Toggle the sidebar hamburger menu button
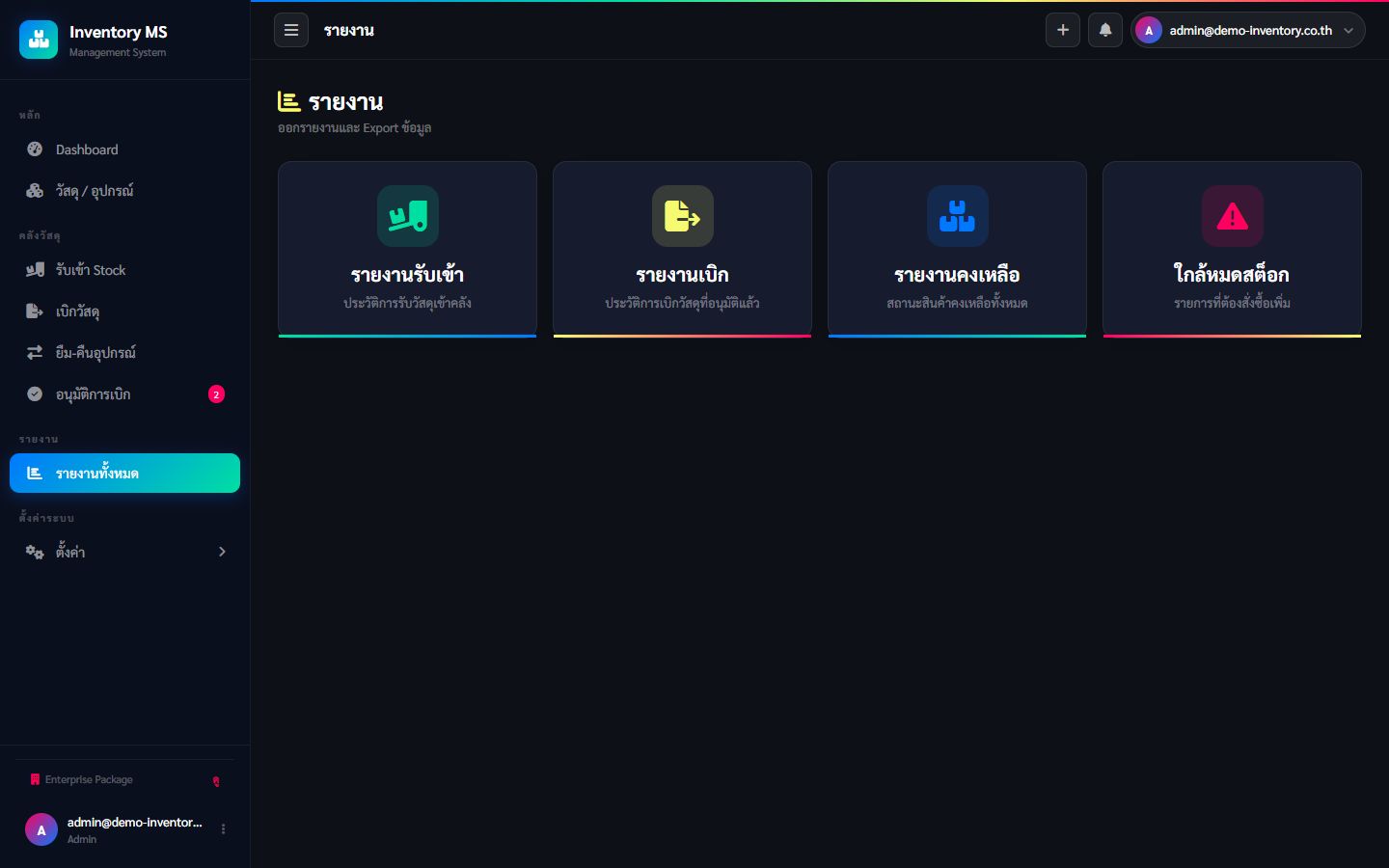 point(291,30)
